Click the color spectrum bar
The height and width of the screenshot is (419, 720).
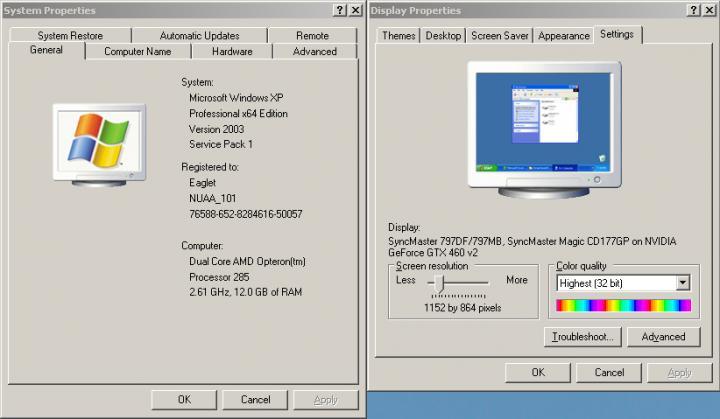coord(623,305)
